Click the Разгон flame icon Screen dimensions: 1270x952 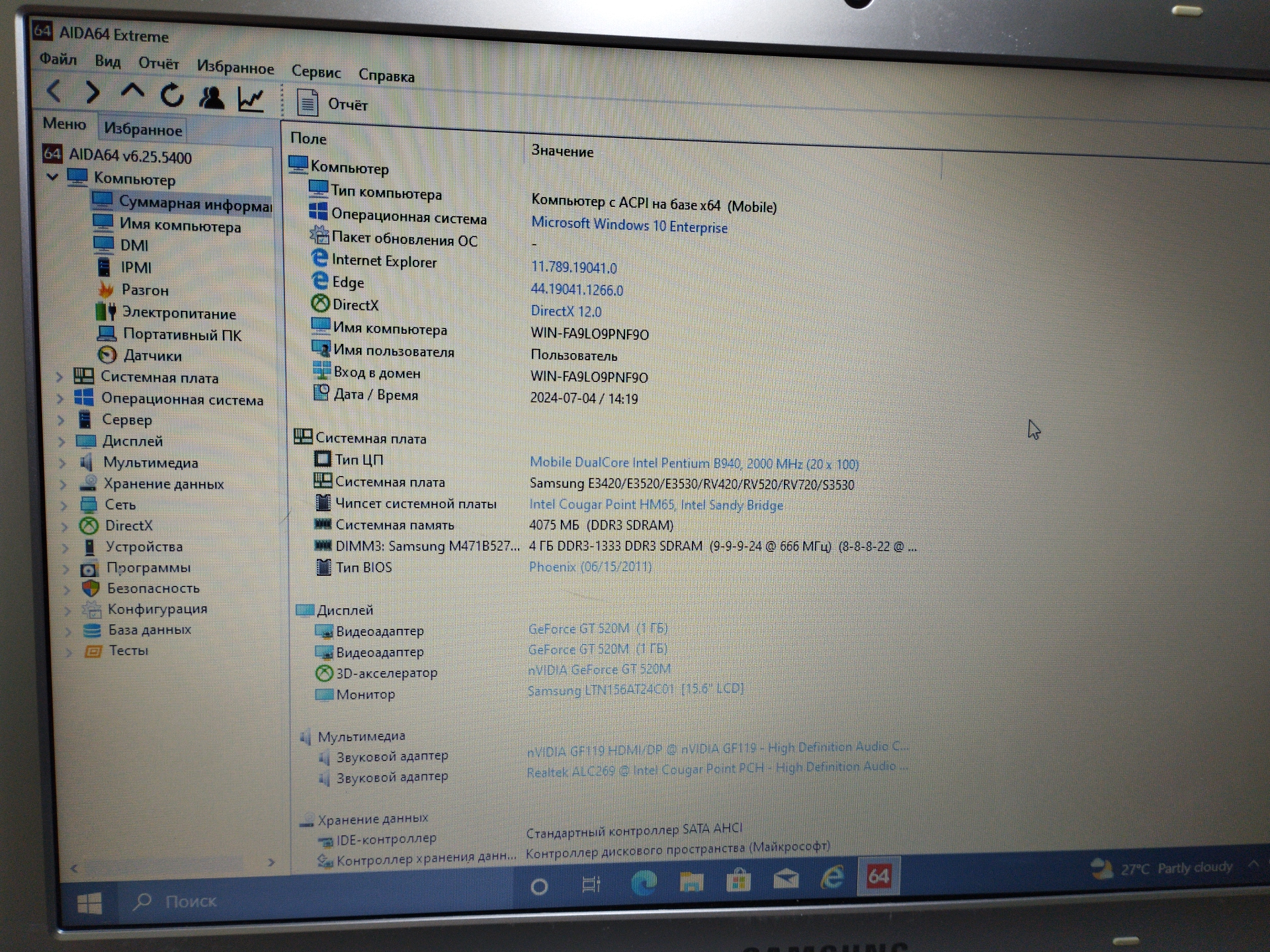pyautogui.click(x=106, y=289)
